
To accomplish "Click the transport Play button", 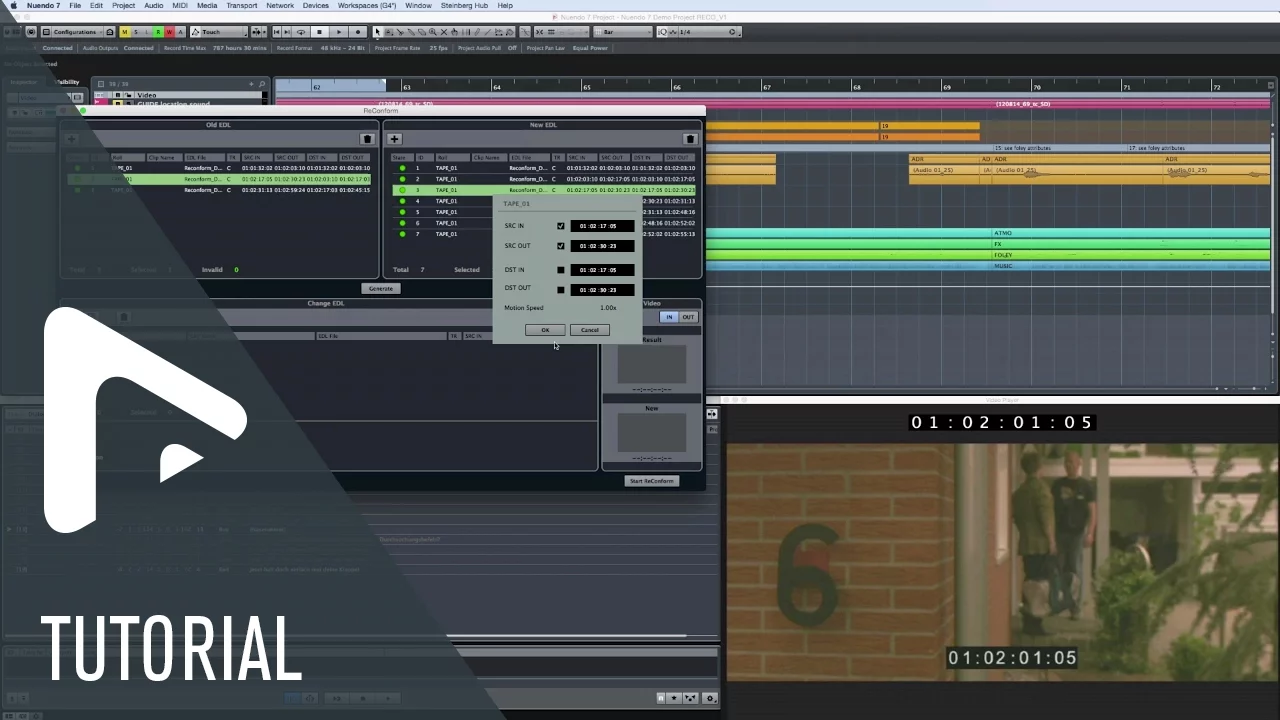I will coord(338,32).
